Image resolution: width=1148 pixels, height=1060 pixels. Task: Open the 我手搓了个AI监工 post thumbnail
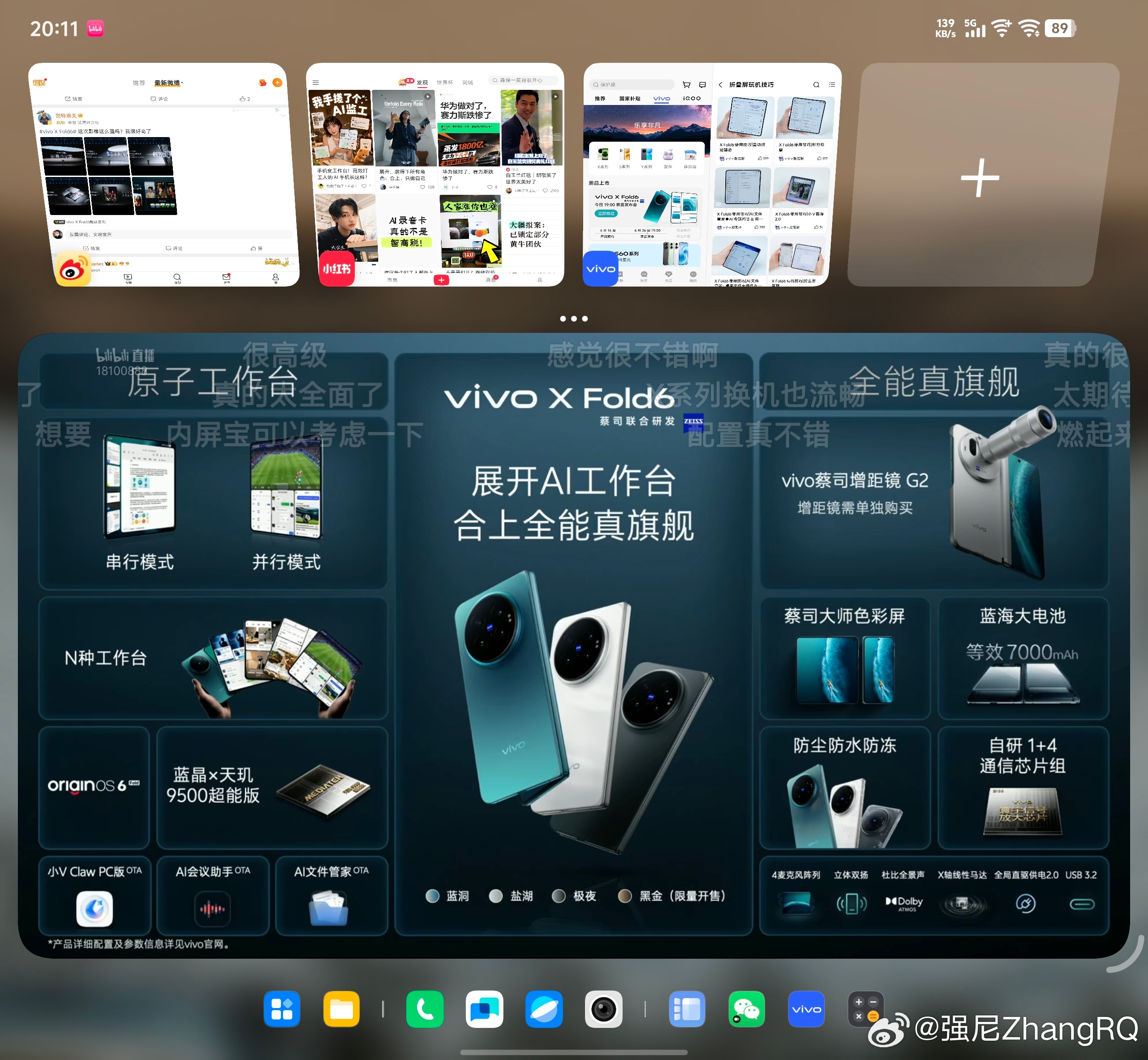coord(341,127)
